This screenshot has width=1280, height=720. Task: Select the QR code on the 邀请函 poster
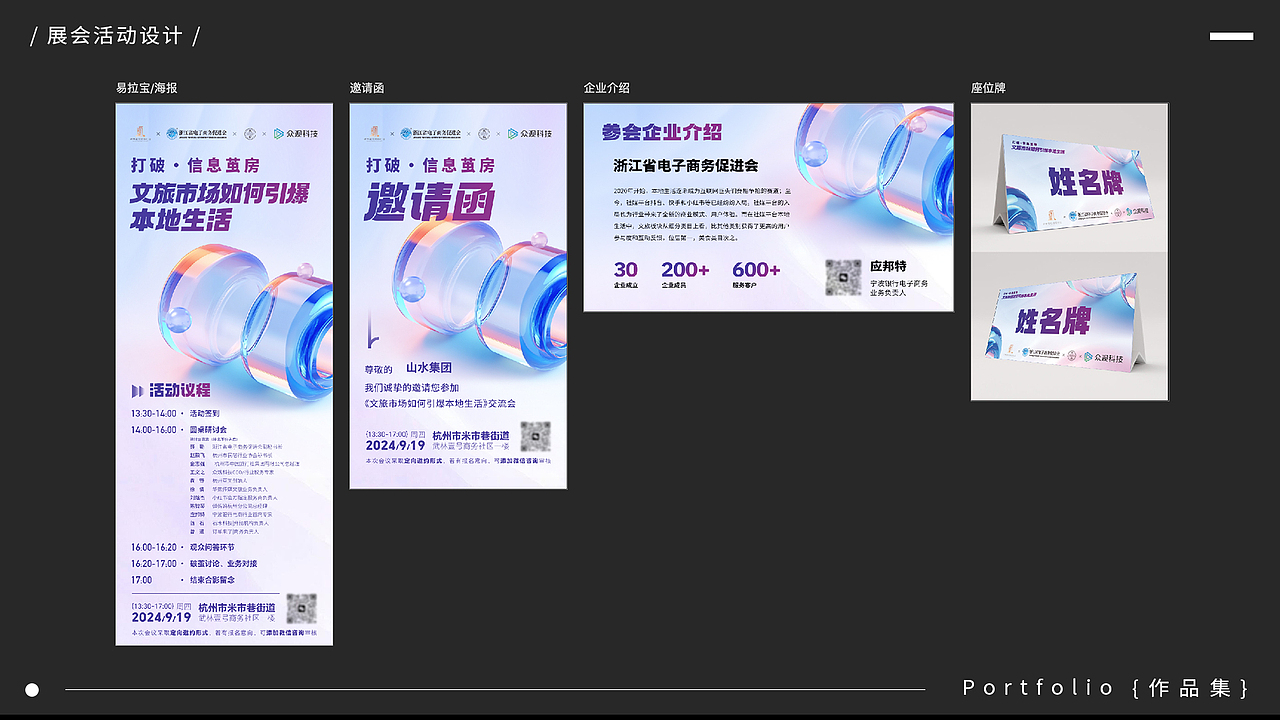pyautogui.click(x=537, y=437)
